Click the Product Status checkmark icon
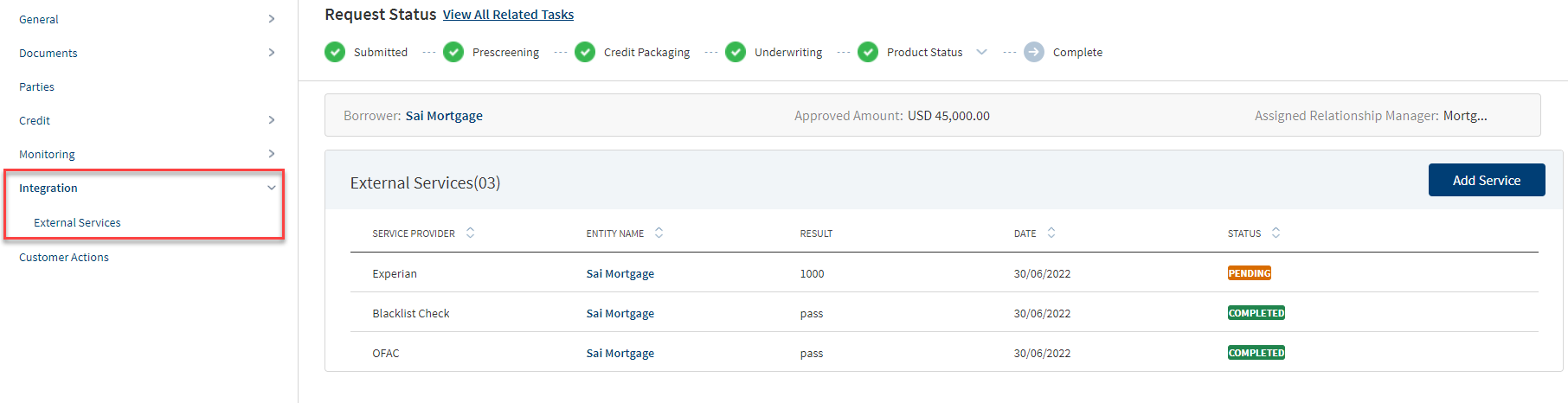Viewport: 1568px width, 403px height. pos(868,52)
